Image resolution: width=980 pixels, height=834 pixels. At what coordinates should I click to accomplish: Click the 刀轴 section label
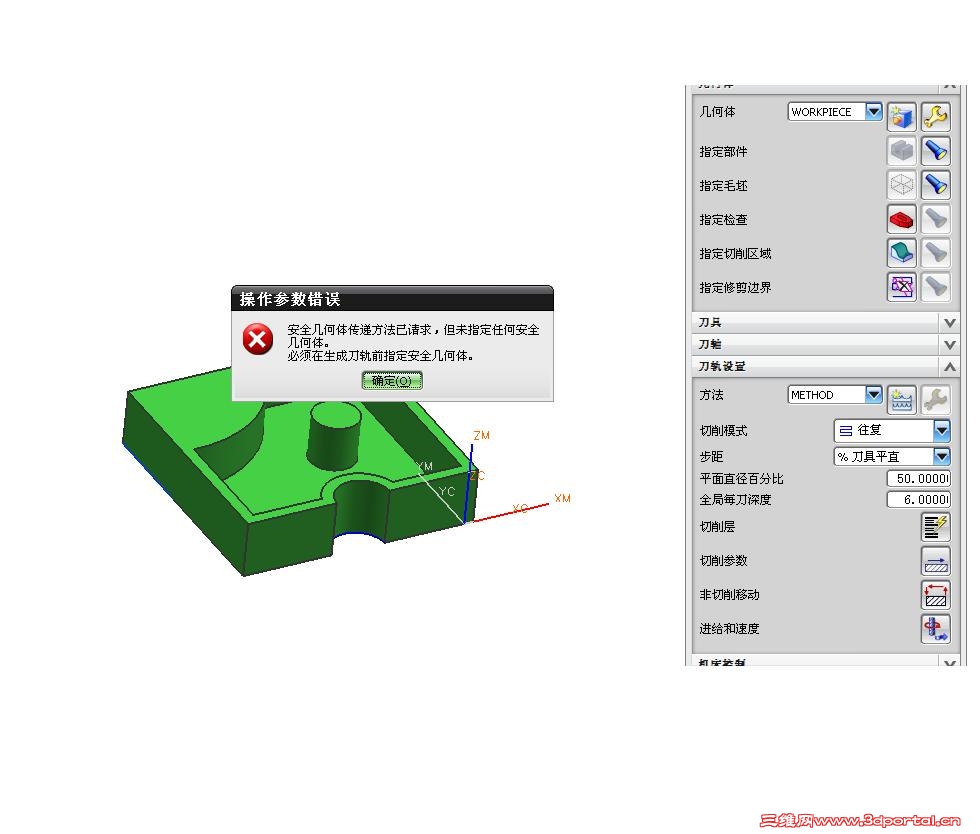coord(710,344)
